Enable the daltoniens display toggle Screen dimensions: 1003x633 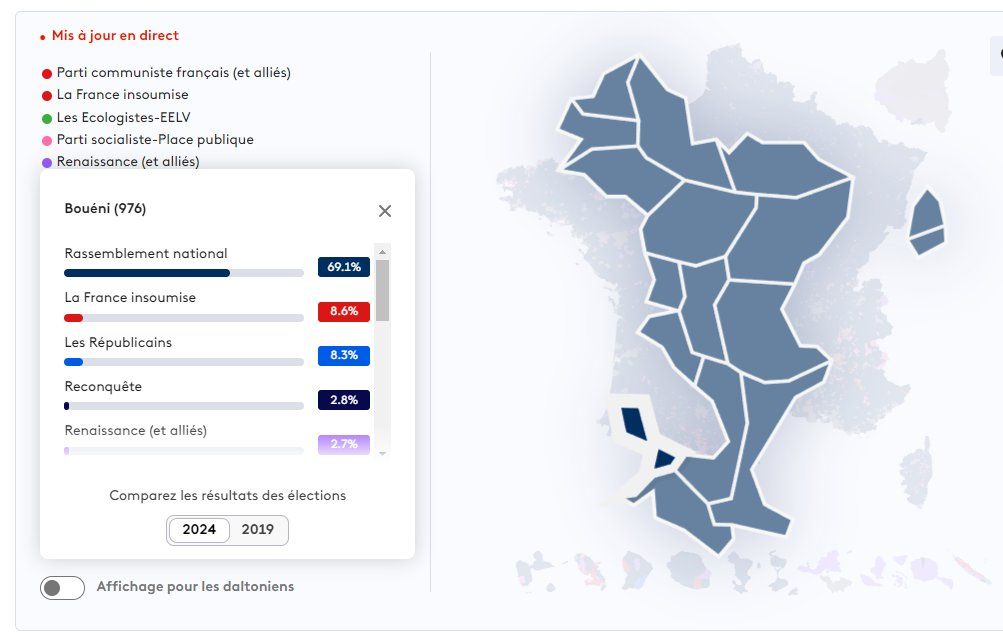62,588
